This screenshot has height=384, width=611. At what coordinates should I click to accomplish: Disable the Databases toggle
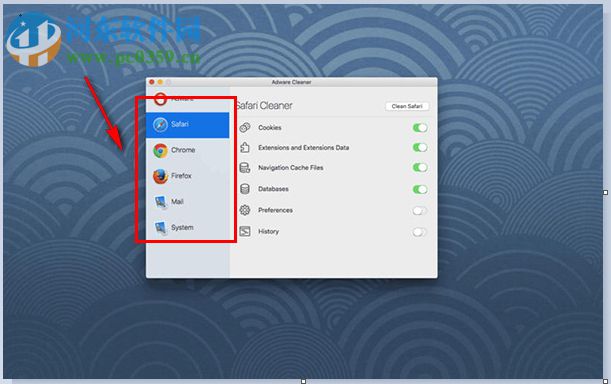[420, 189]
